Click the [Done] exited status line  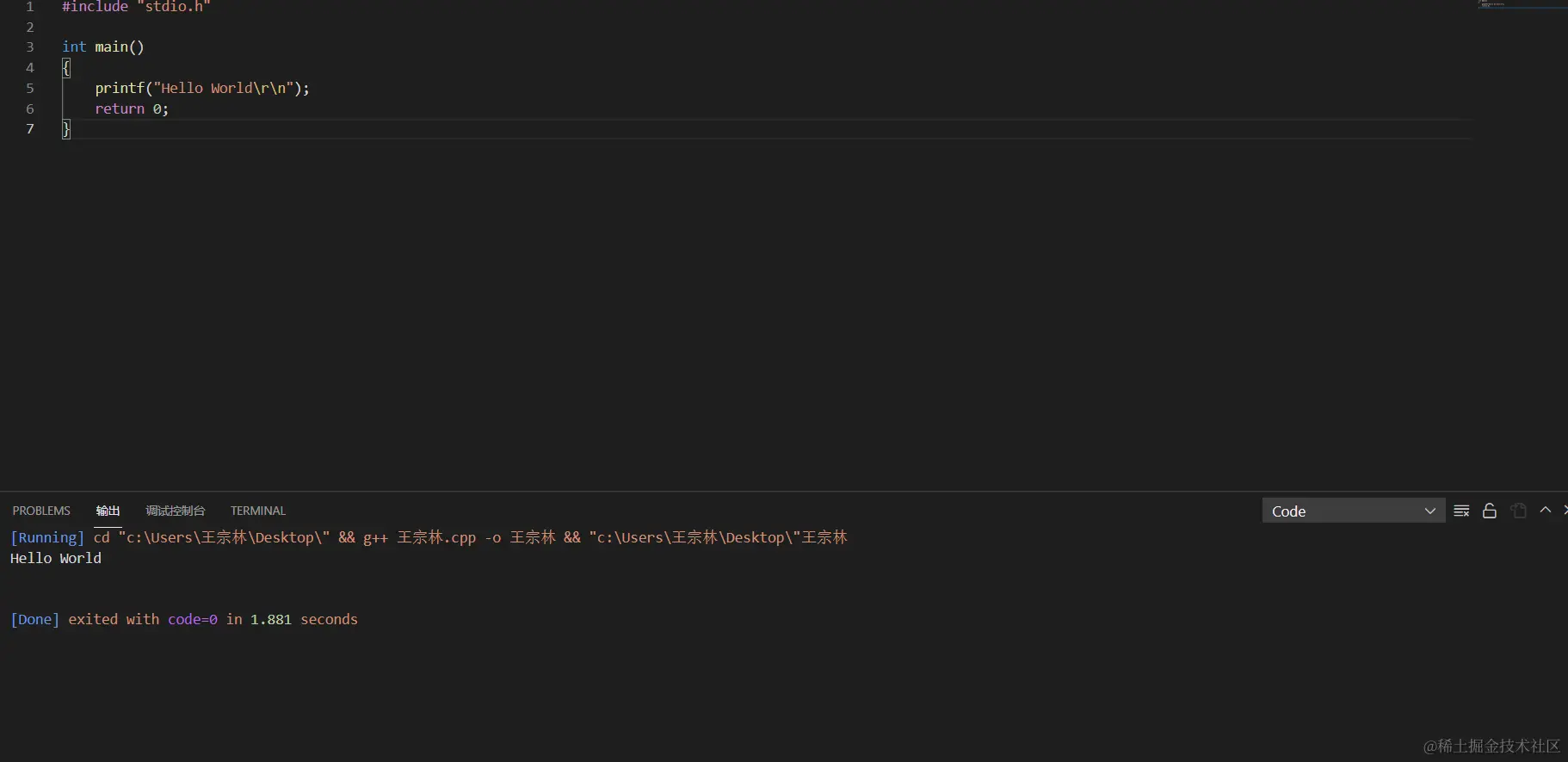pyautogui.click(x=184, y=619)
